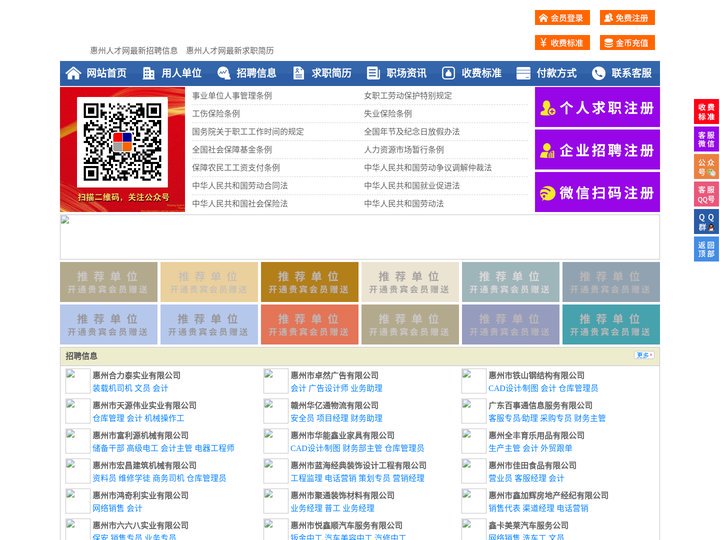This screenshot has height=540, width=720.
Task: Open the 求职简历 menu item
Action: click(x=332, y=73)
